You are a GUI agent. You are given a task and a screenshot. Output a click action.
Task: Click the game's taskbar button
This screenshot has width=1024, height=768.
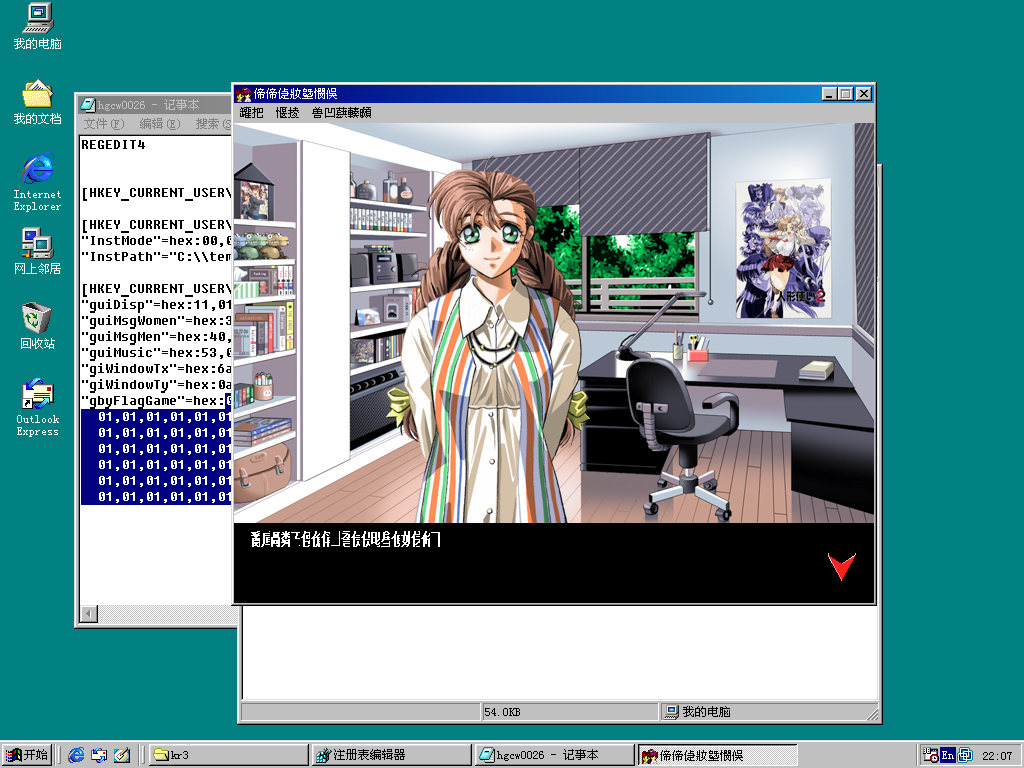pyautogui.click(x=718, y=755)
